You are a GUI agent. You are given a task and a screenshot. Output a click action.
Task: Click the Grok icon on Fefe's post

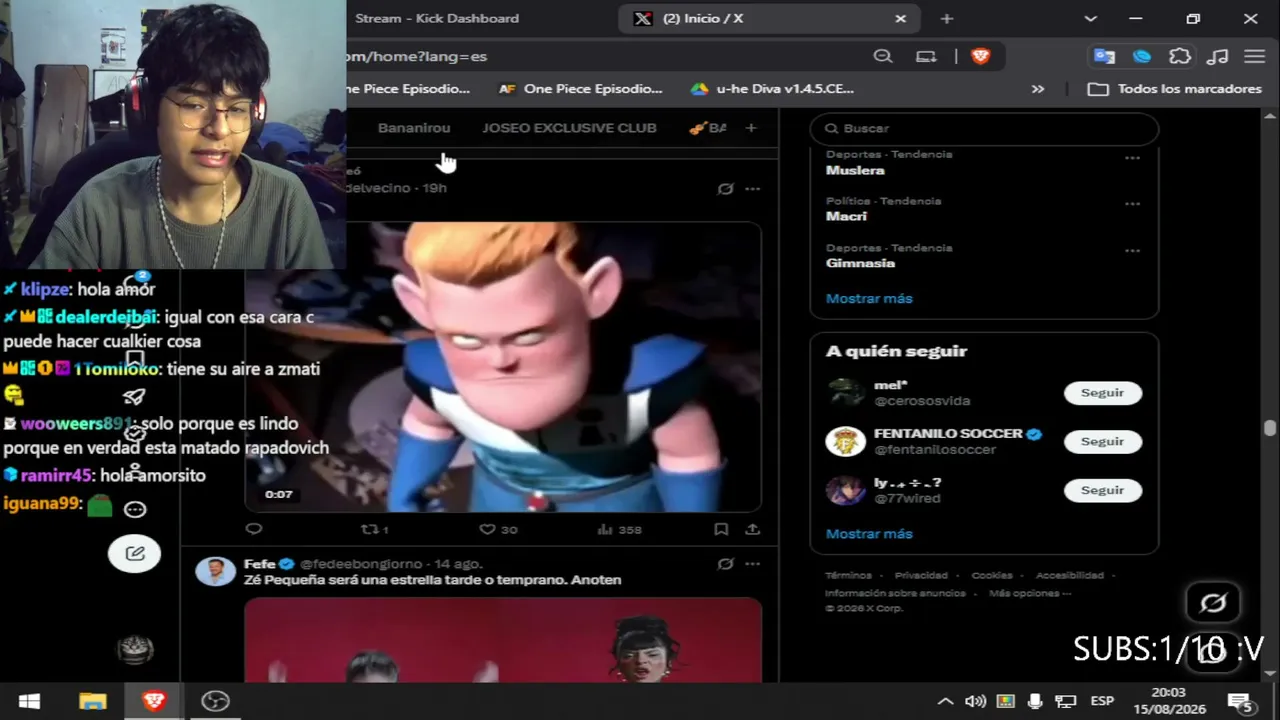(x=726, y=564)
